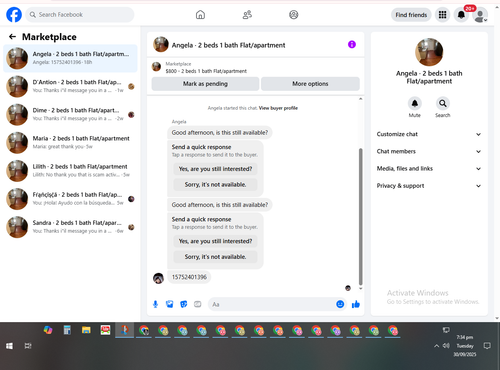Screen dimensions: 500x370
Task: Open the More options button
Action: pyautogui.click(x=310, y=84)
